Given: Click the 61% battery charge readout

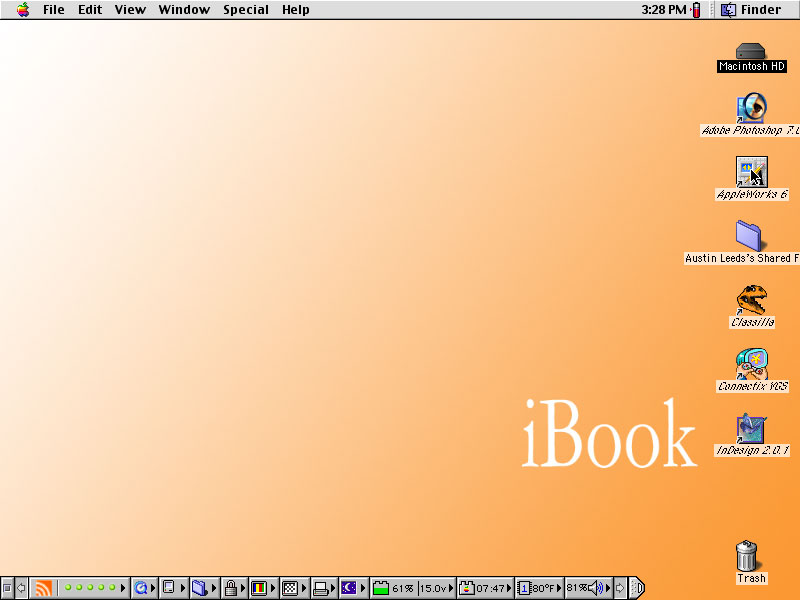Looking at the screenshot, I should 403,589.
